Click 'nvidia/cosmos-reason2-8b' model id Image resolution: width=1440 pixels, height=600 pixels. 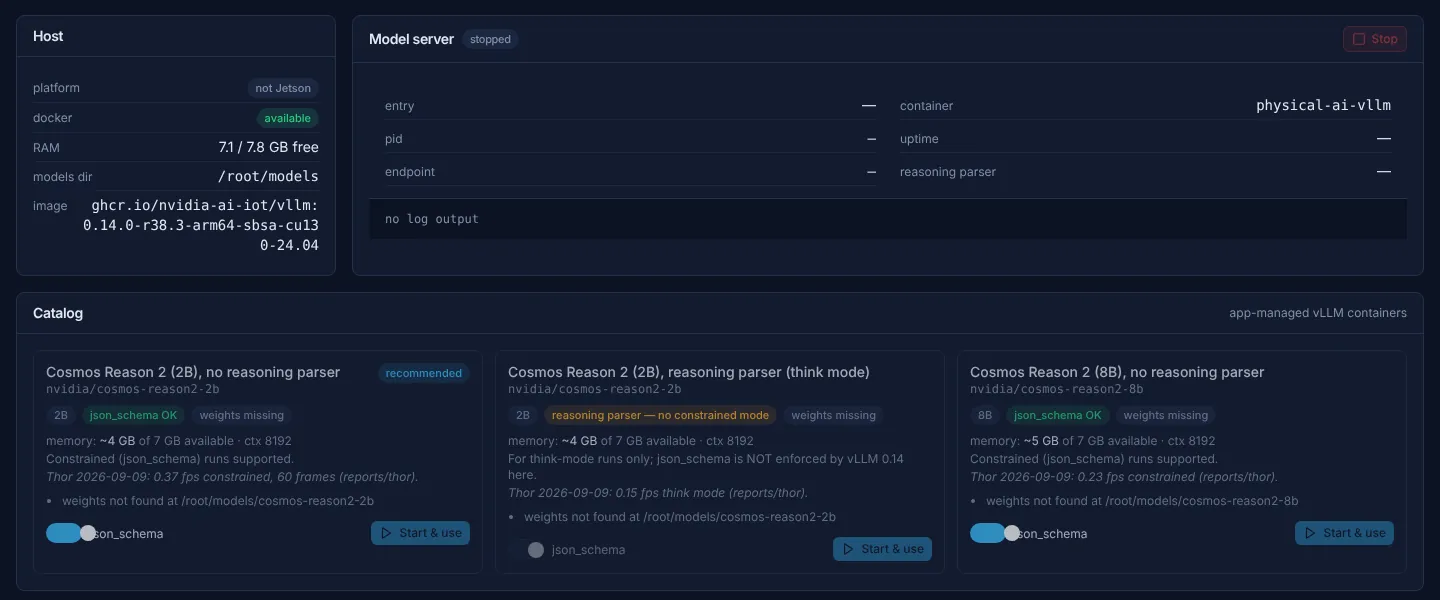(1057, 389)
